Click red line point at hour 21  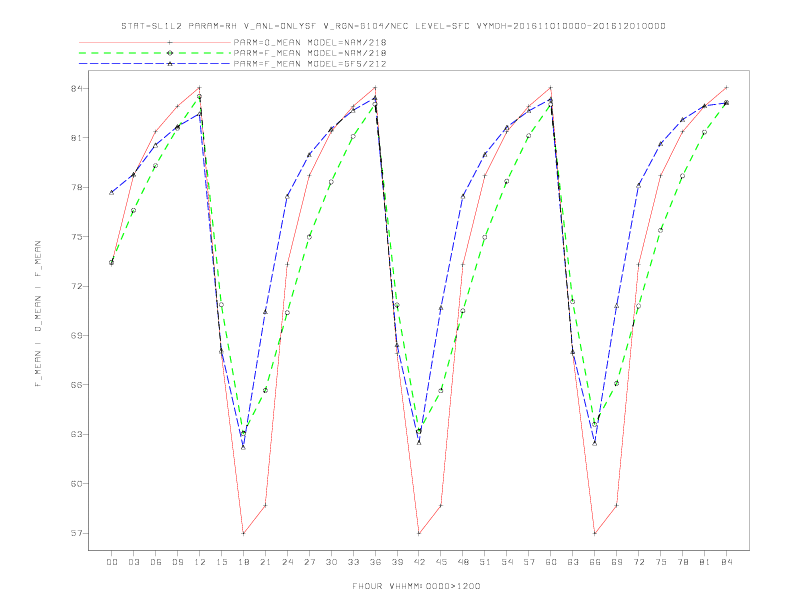pyautogui.click(x=265, y=505)
